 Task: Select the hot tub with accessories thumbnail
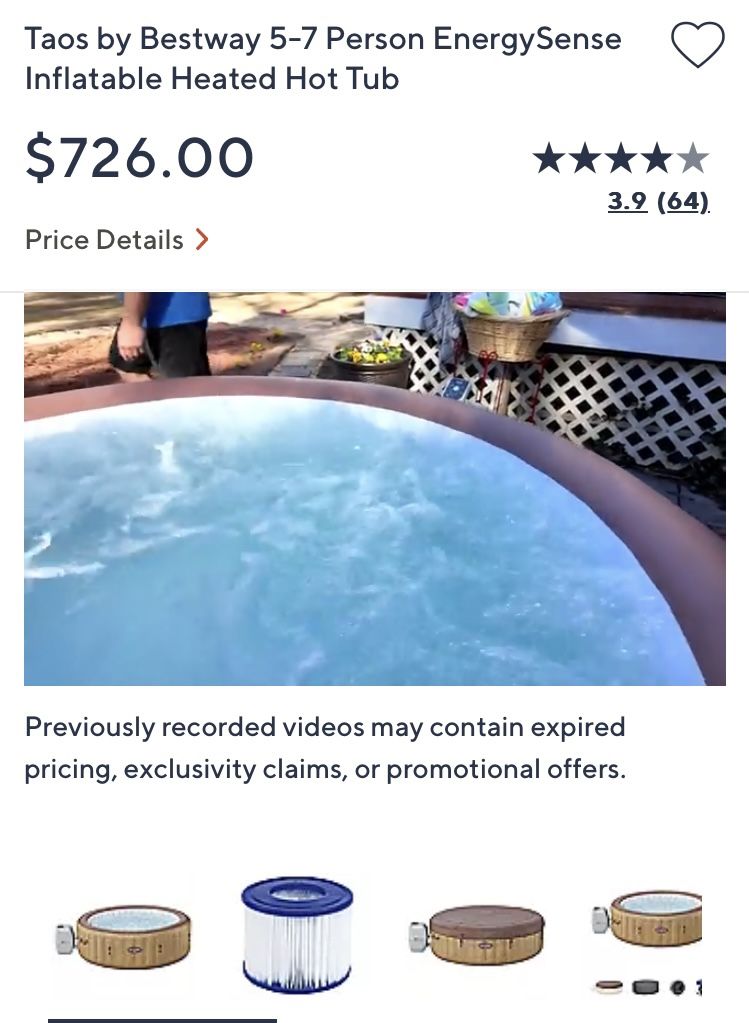648,937
